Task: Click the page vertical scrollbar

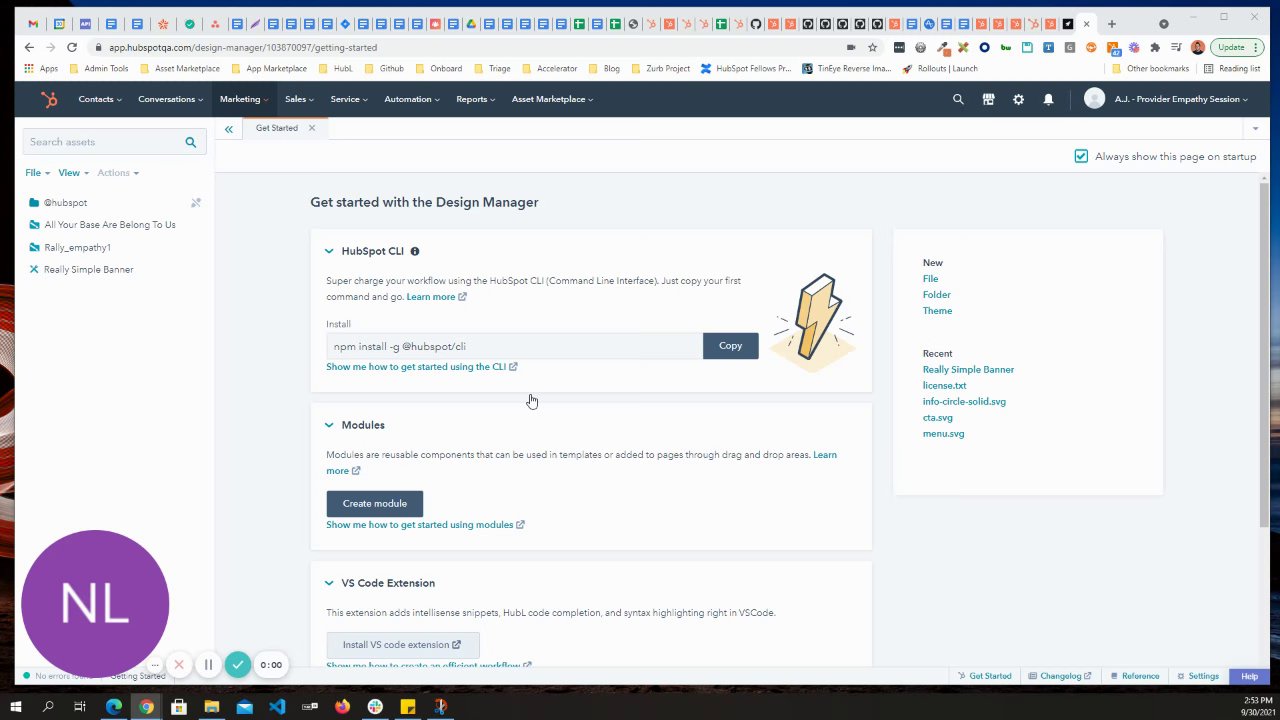Action: (1264, 354)
